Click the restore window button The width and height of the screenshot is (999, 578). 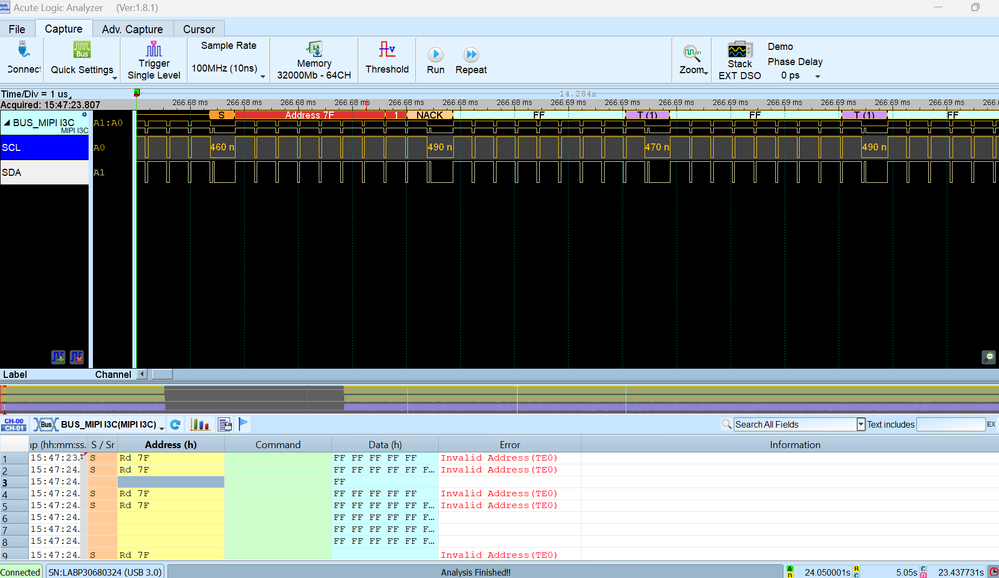tap(975, 8)
